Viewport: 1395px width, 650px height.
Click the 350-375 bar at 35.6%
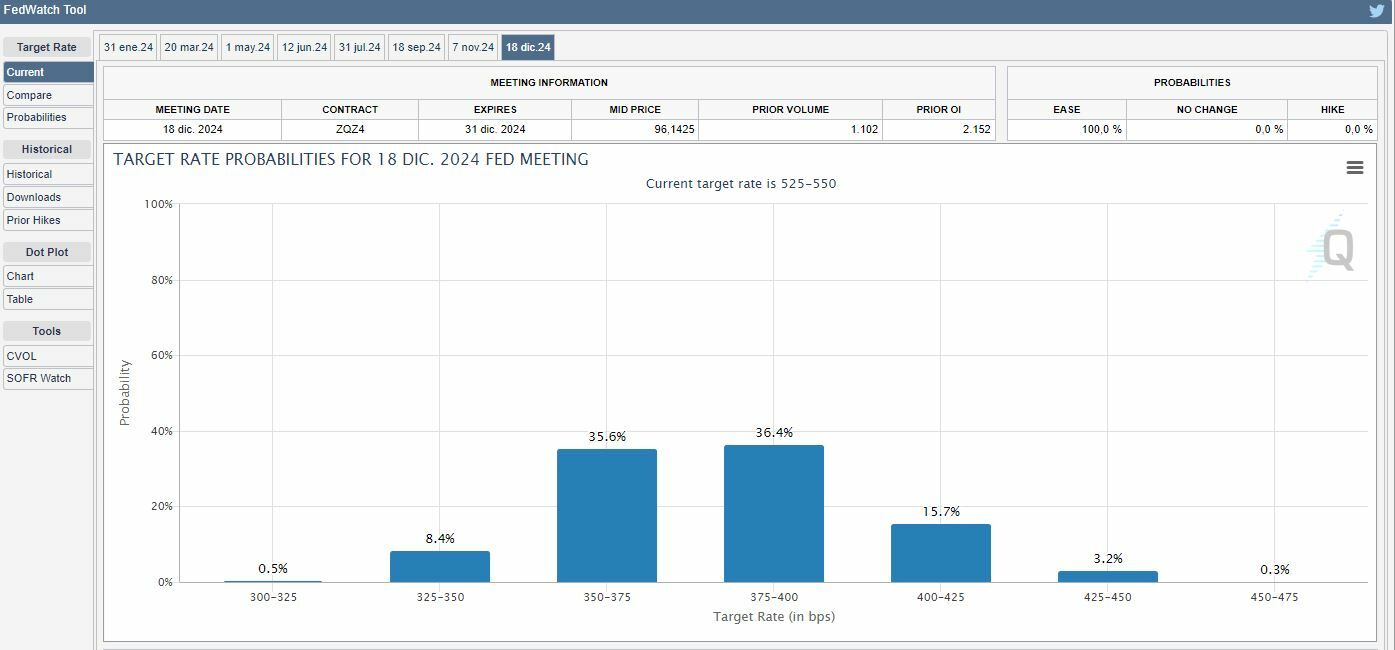606,516
